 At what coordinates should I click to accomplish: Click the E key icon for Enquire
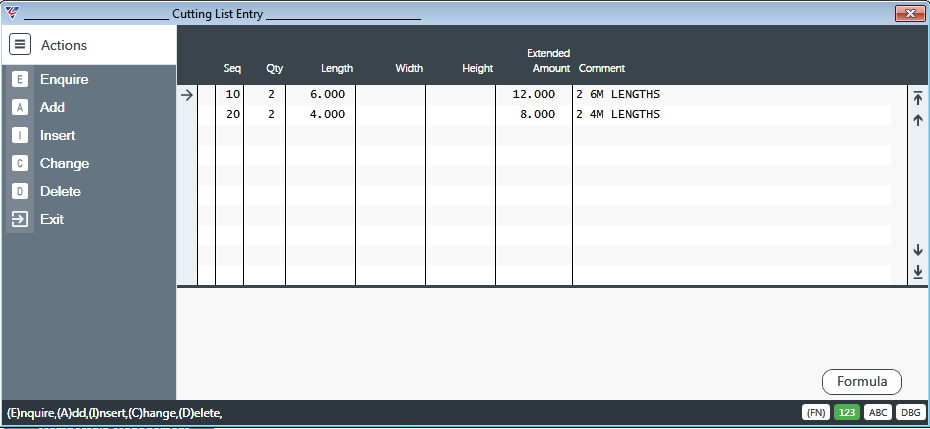coord(20,80)
